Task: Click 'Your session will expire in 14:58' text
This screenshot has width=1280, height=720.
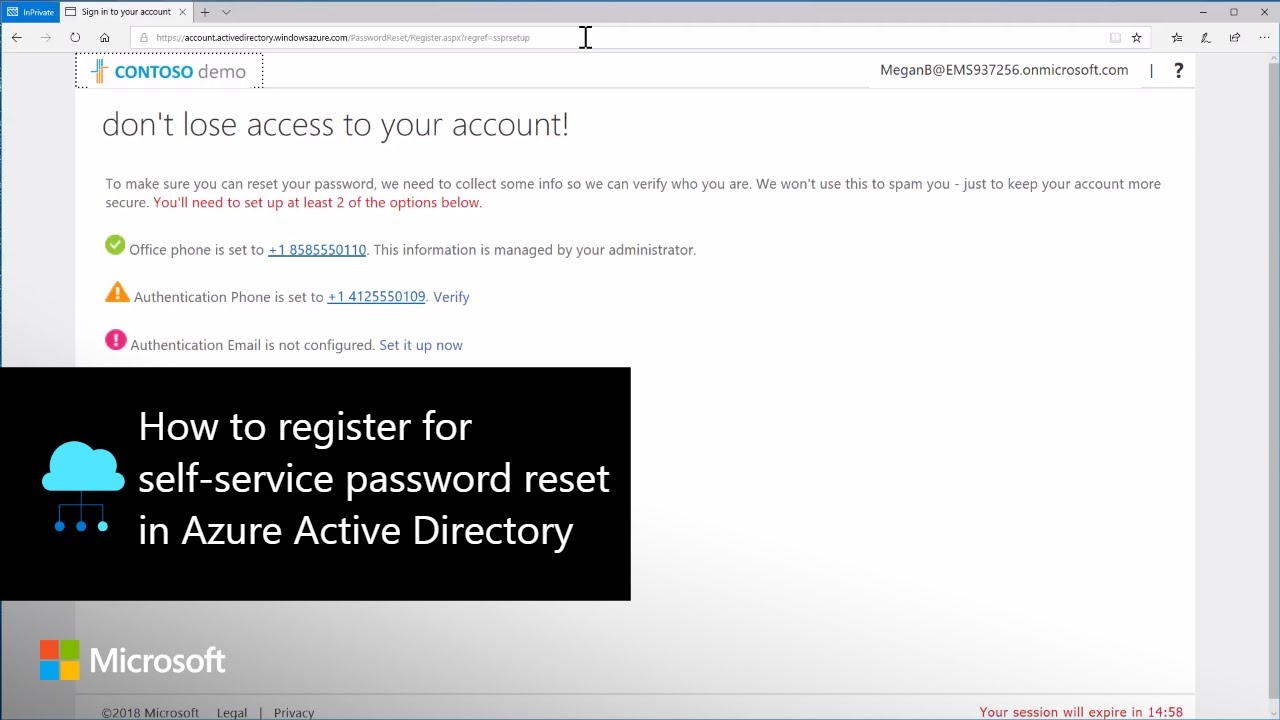Action: [1081, 712]
